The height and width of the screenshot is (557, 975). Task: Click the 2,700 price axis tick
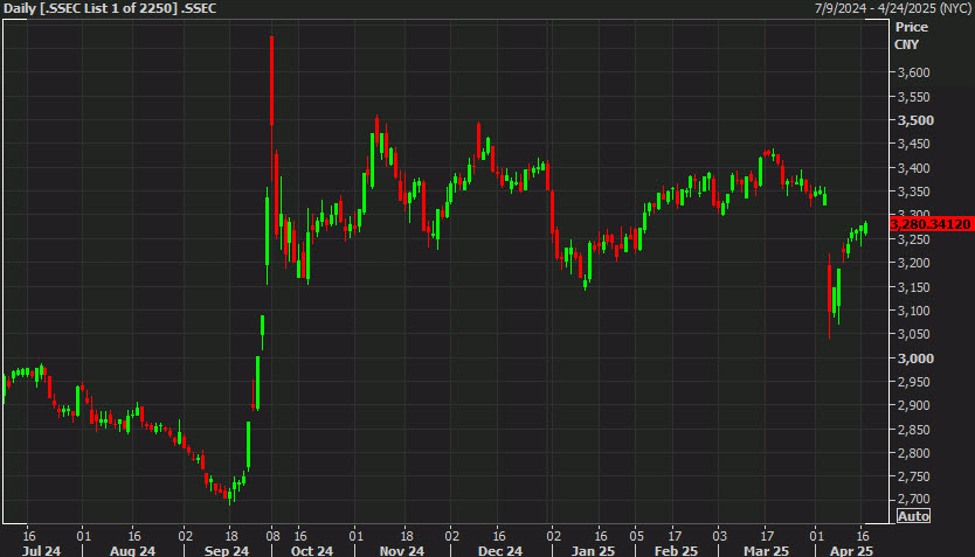[x=916, y=500]
